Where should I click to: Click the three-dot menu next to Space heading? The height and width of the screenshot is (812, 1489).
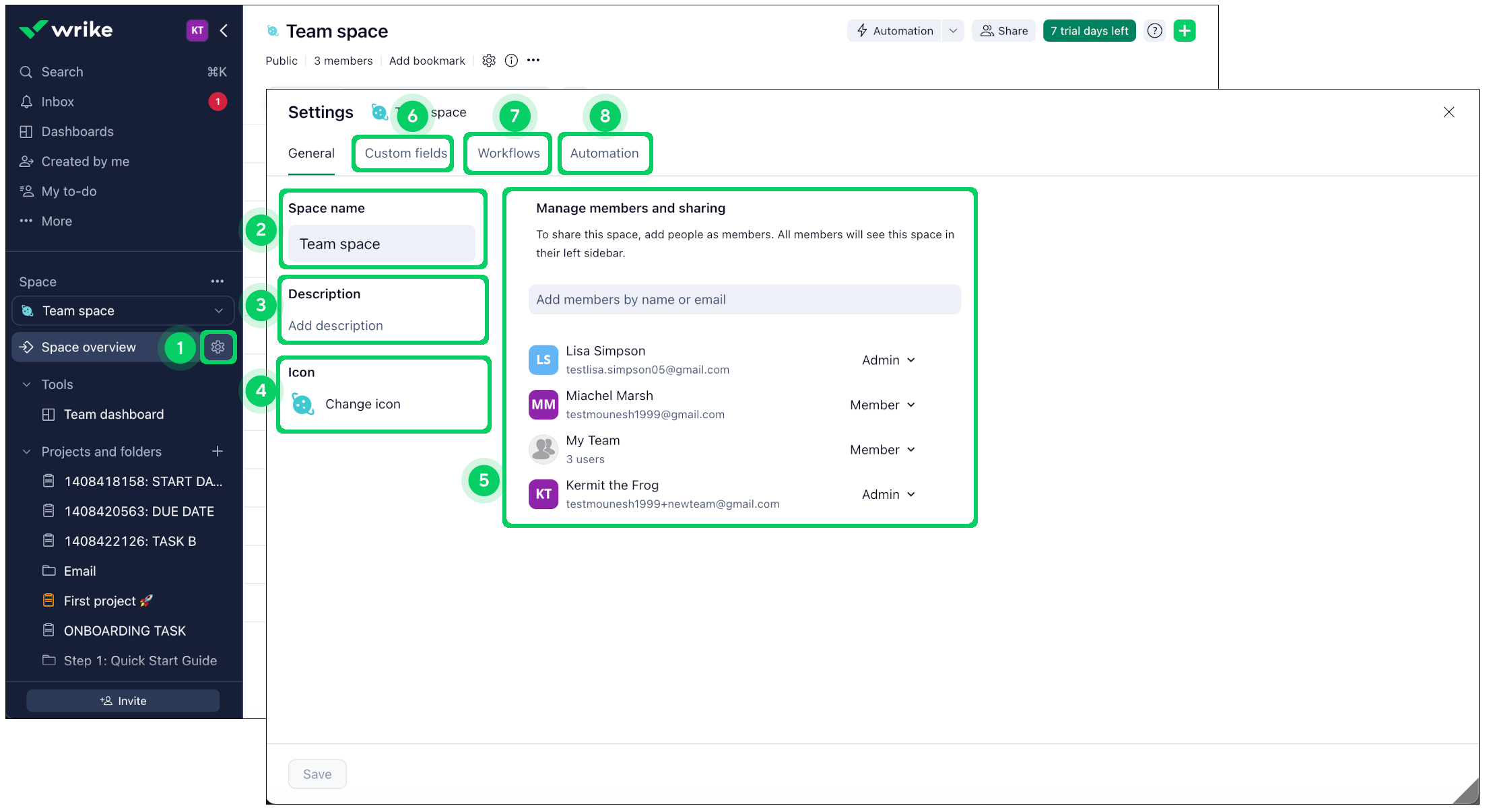[x=217, y=281]
